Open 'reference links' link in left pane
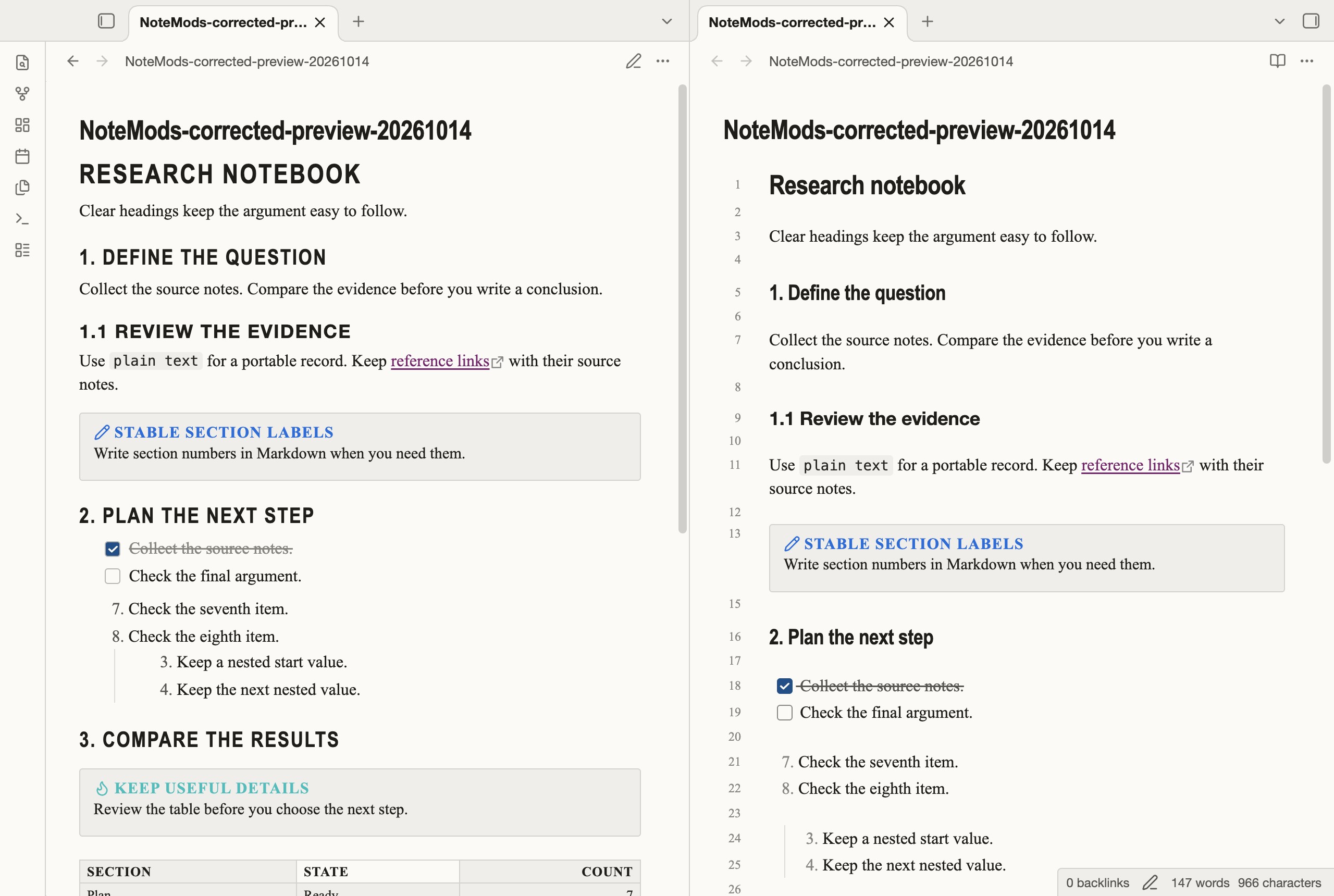 click(440, 361)
